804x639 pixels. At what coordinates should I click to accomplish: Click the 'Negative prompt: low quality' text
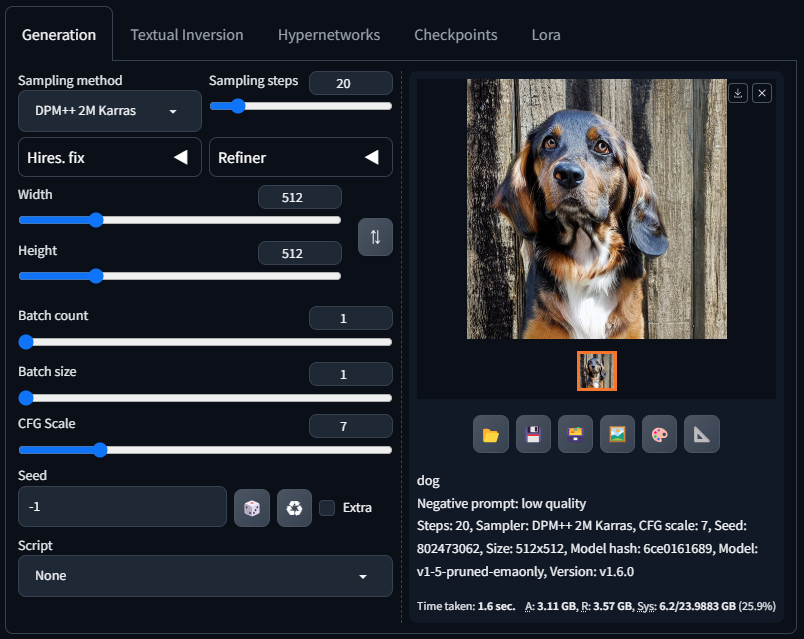501,504
